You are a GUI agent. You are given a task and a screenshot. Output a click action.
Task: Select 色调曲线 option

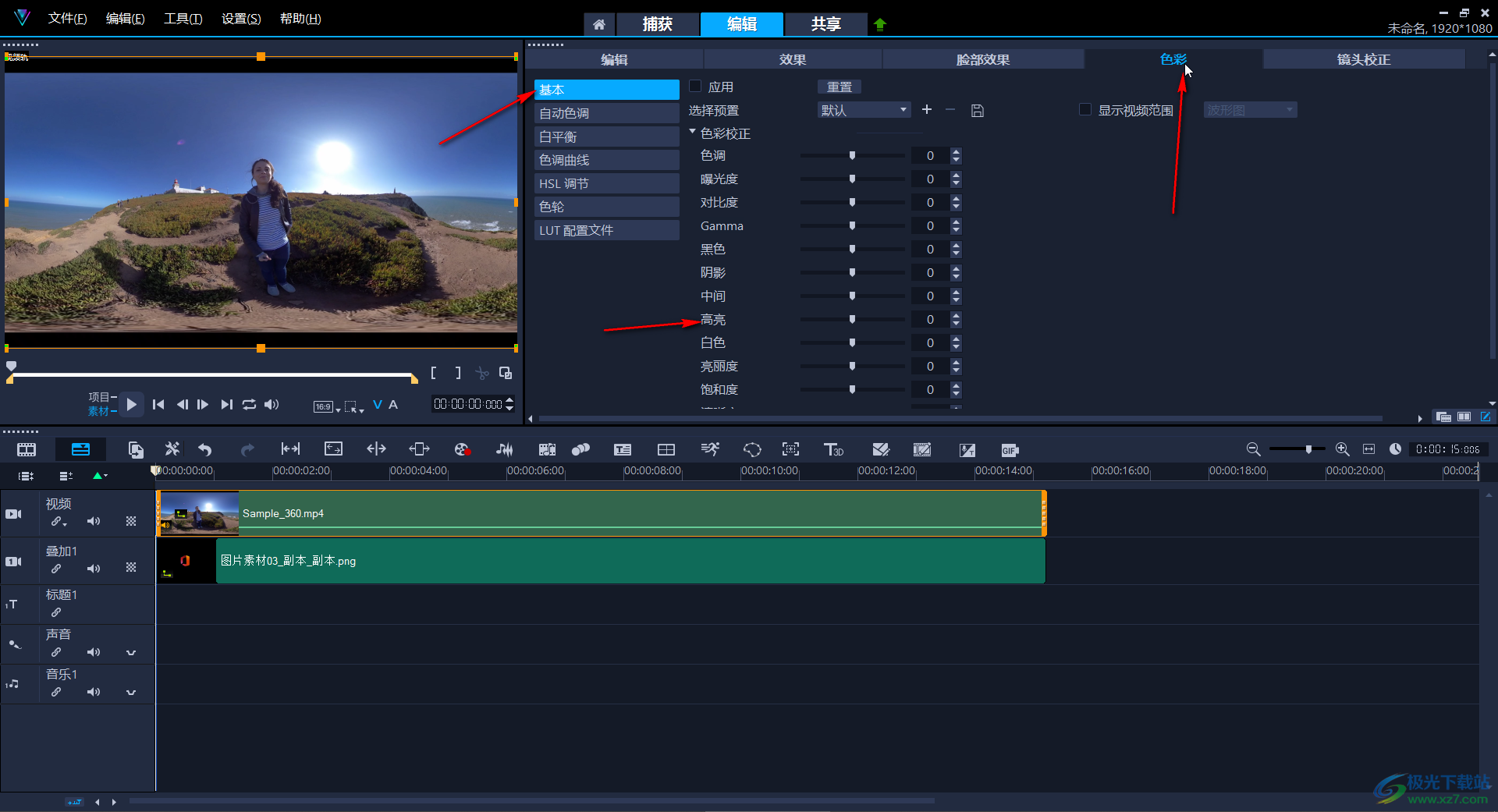tap(607, 160)
